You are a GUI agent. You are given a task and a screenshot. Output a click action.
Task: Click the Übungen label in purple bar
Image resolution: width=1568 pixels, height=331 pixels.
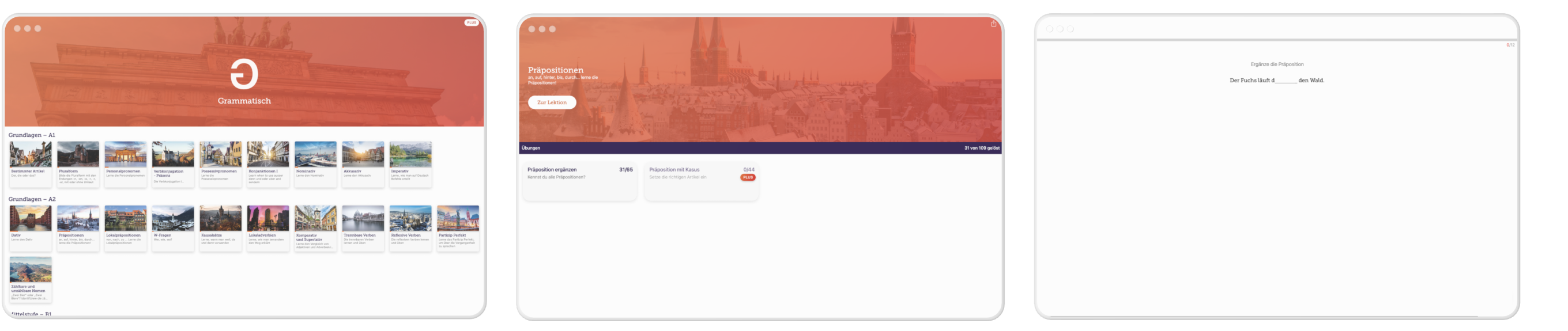(x=531, y=148)
